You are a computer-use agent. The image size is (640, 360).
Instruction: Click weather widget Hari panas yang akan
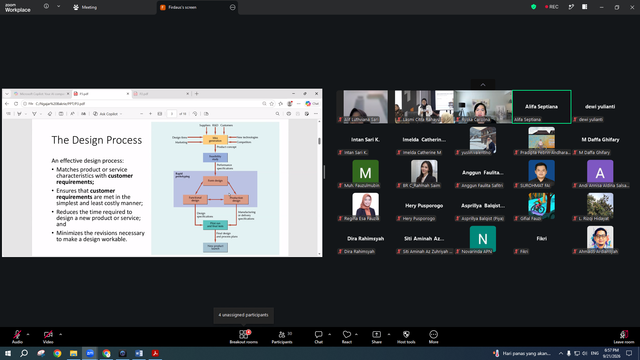click(x=522, y=353)
